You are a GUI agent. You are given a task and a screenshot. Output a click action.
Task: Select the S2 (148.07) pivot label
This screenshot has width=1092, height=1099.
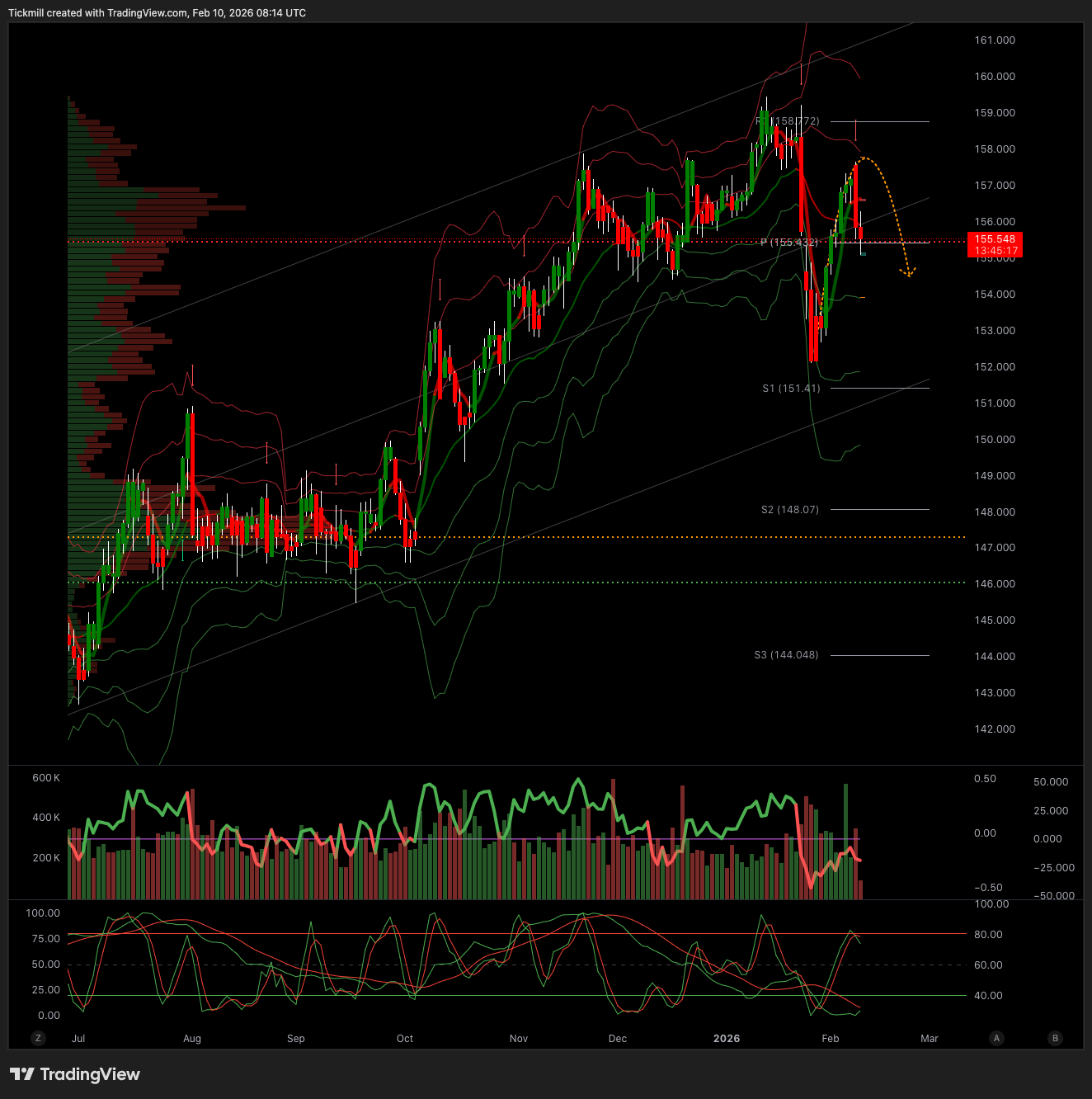pyautogui.click(x=790, y=510)
